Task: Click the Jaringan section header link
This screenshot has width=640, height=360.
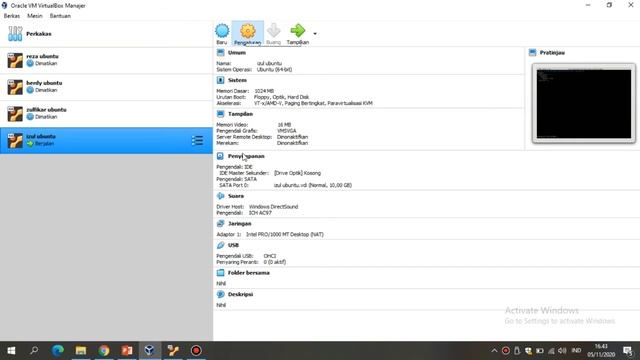Action: [240, 224]
